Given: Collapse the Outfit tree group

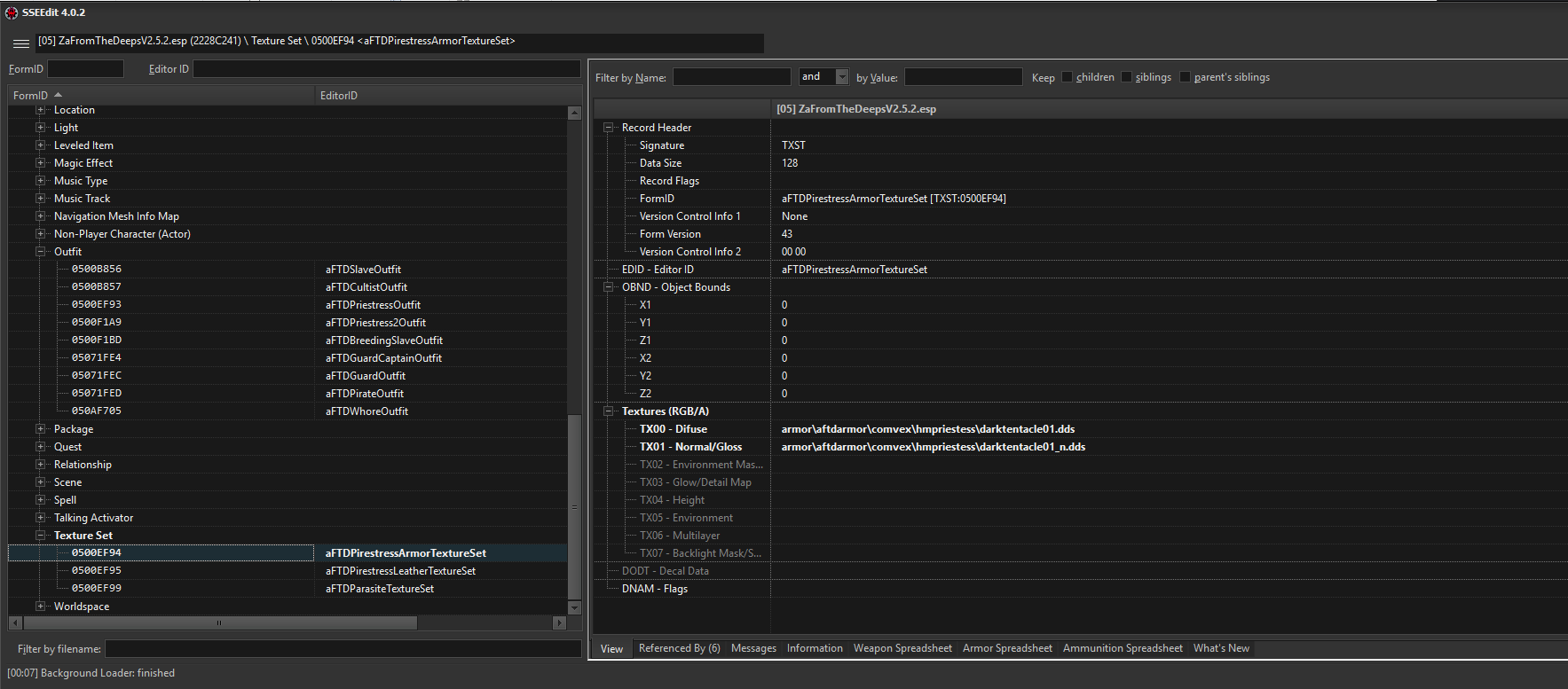Looking at the screenshot, I should coord(40,252).
